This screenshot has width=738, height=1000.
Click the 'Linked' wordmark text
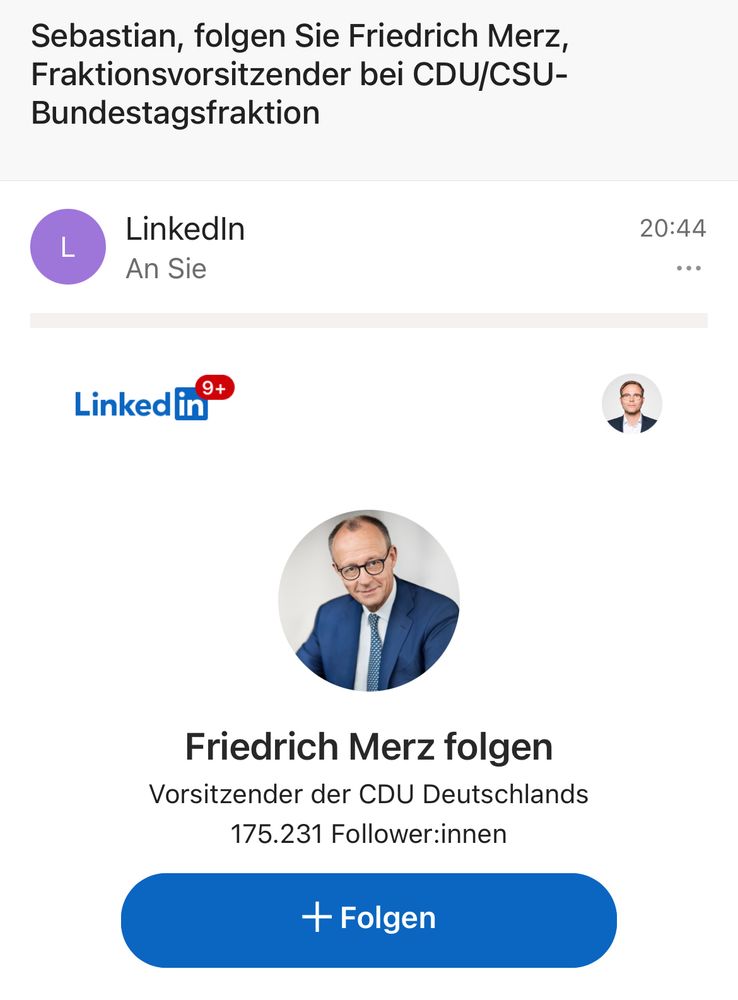(123, 404)
